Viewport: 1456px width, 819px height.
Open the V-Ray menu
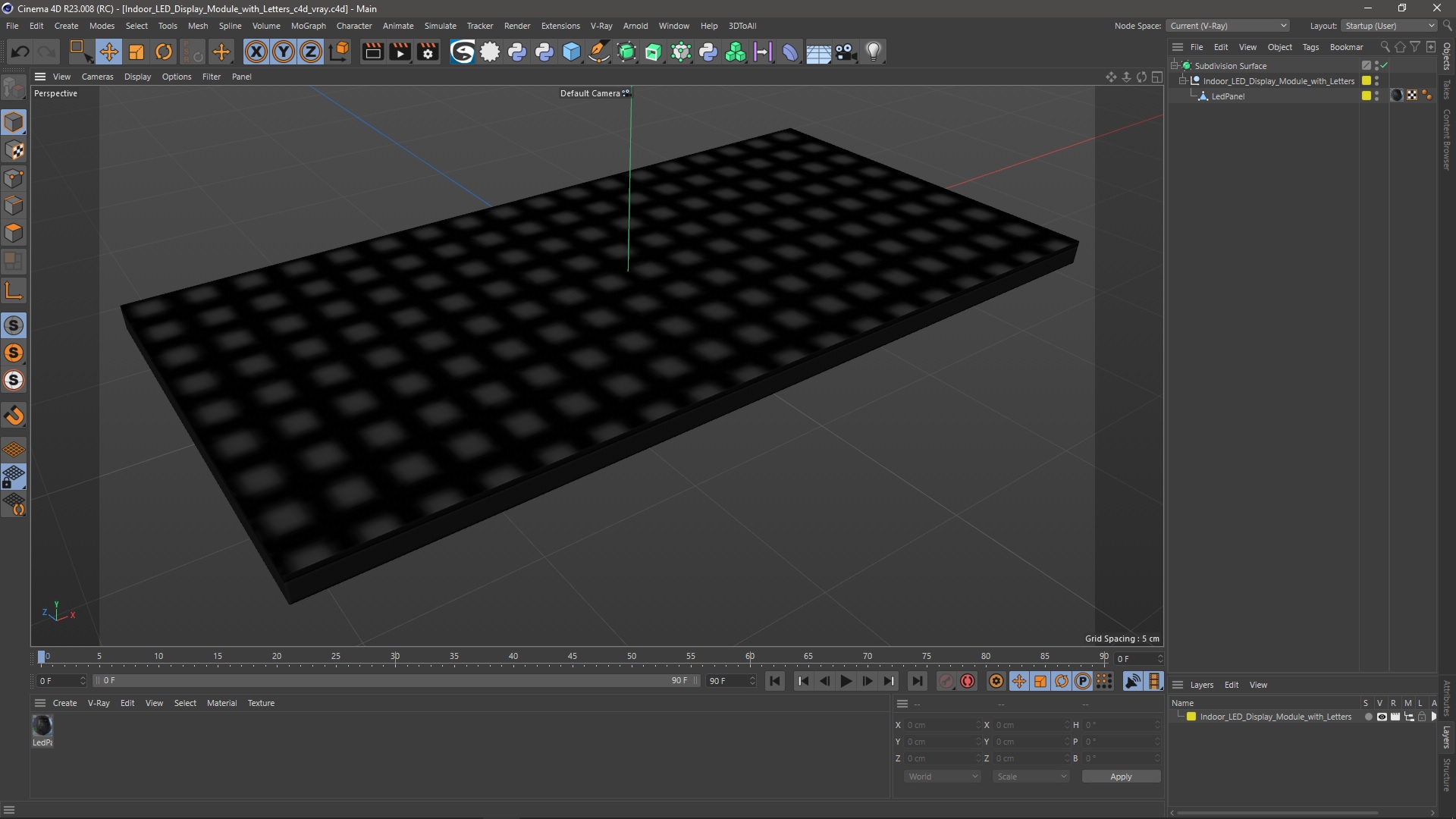point(601,26)
